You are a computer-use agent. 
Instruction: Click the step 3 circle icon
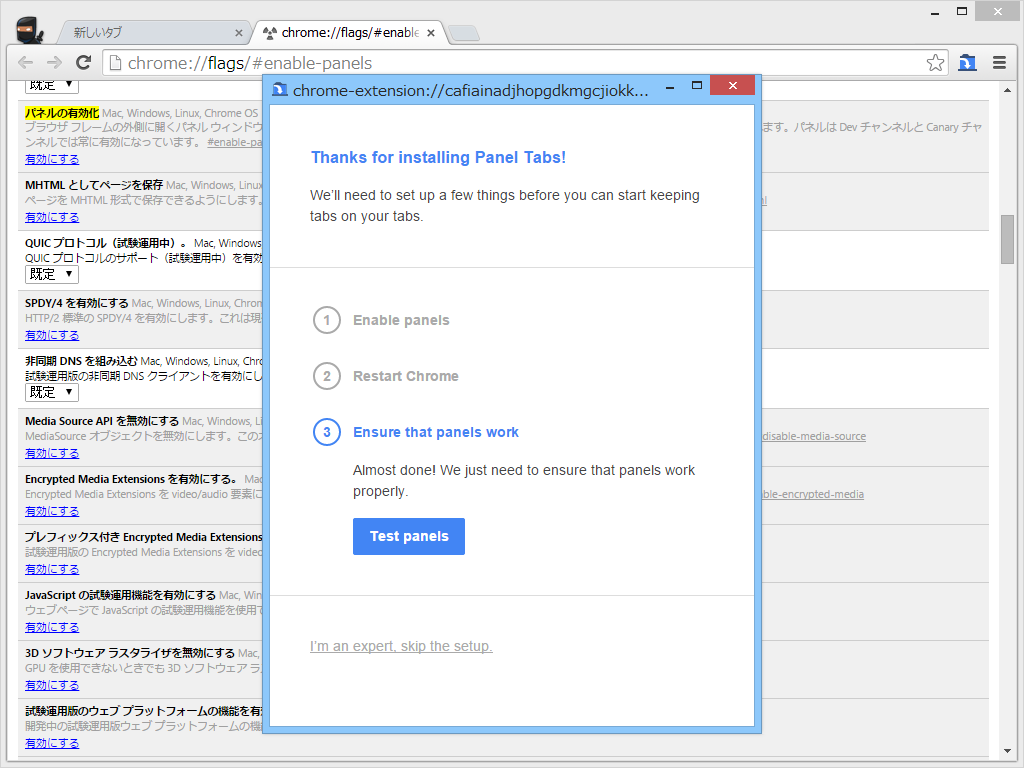327,432
